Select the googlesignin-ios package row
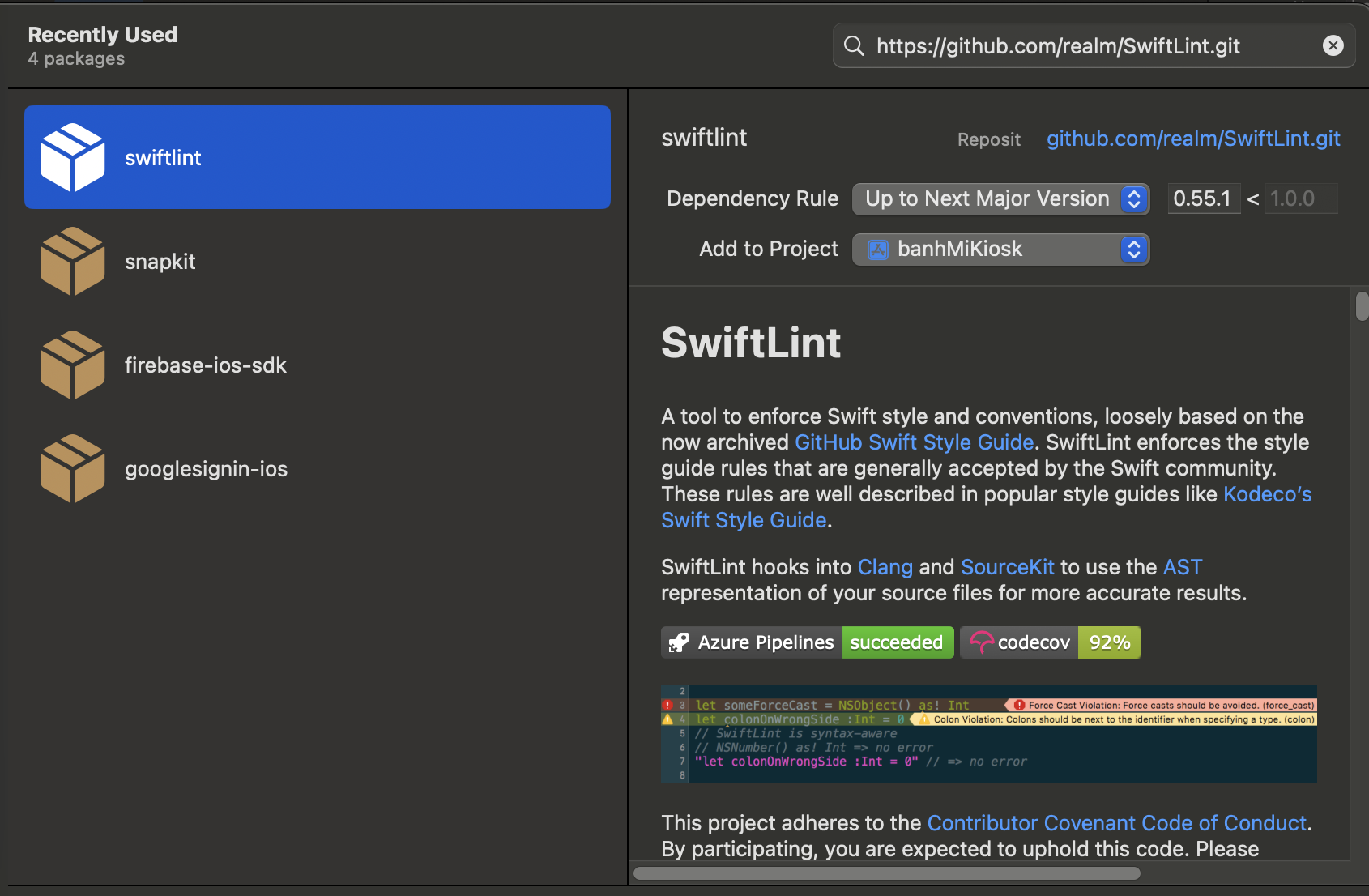Image resolution: width=1369 pixels, height=896 pixels. 318,468
